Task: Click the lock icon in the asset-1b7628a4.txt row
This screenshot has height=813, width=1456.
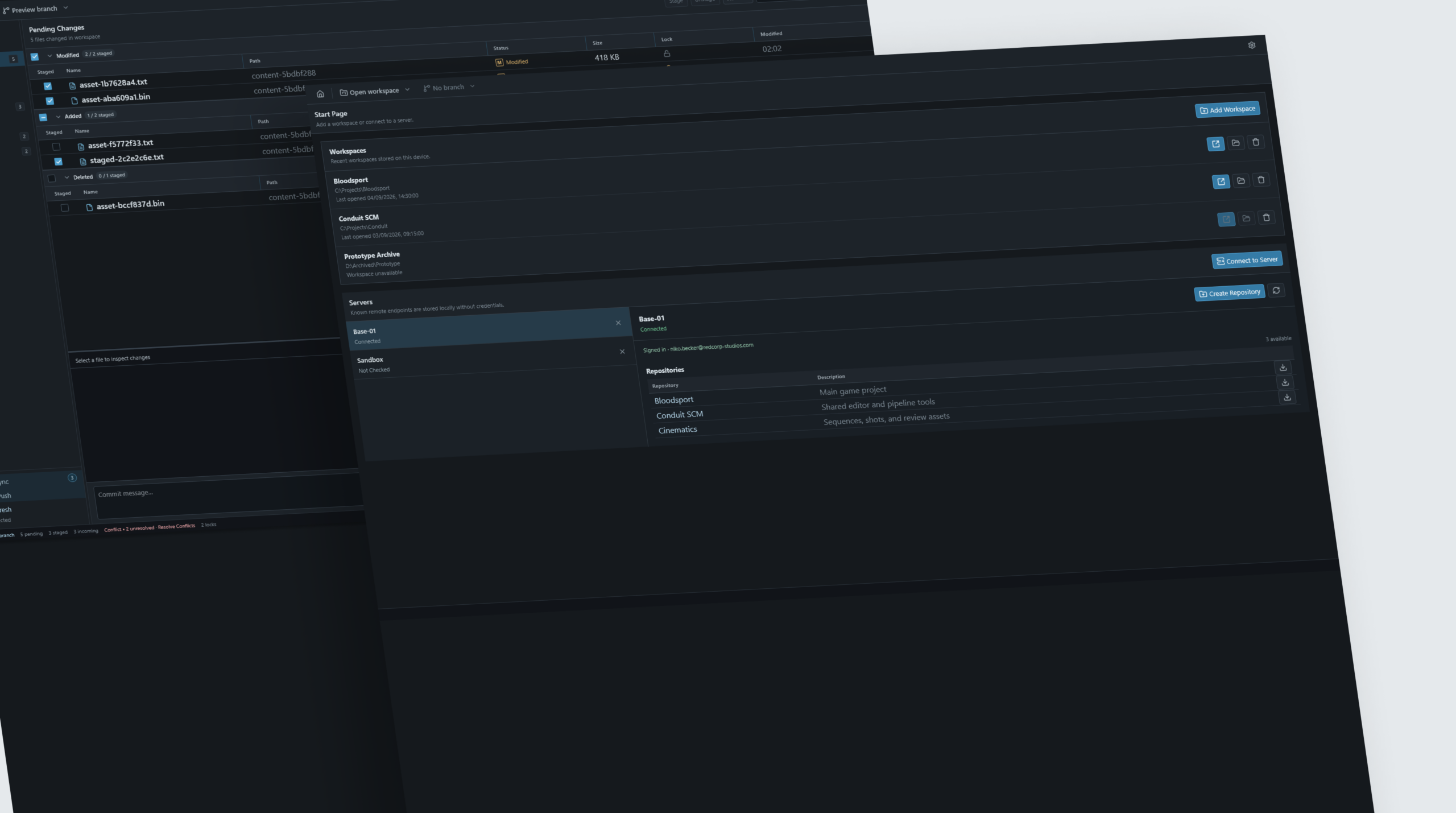Action: [x=667, y=53]
